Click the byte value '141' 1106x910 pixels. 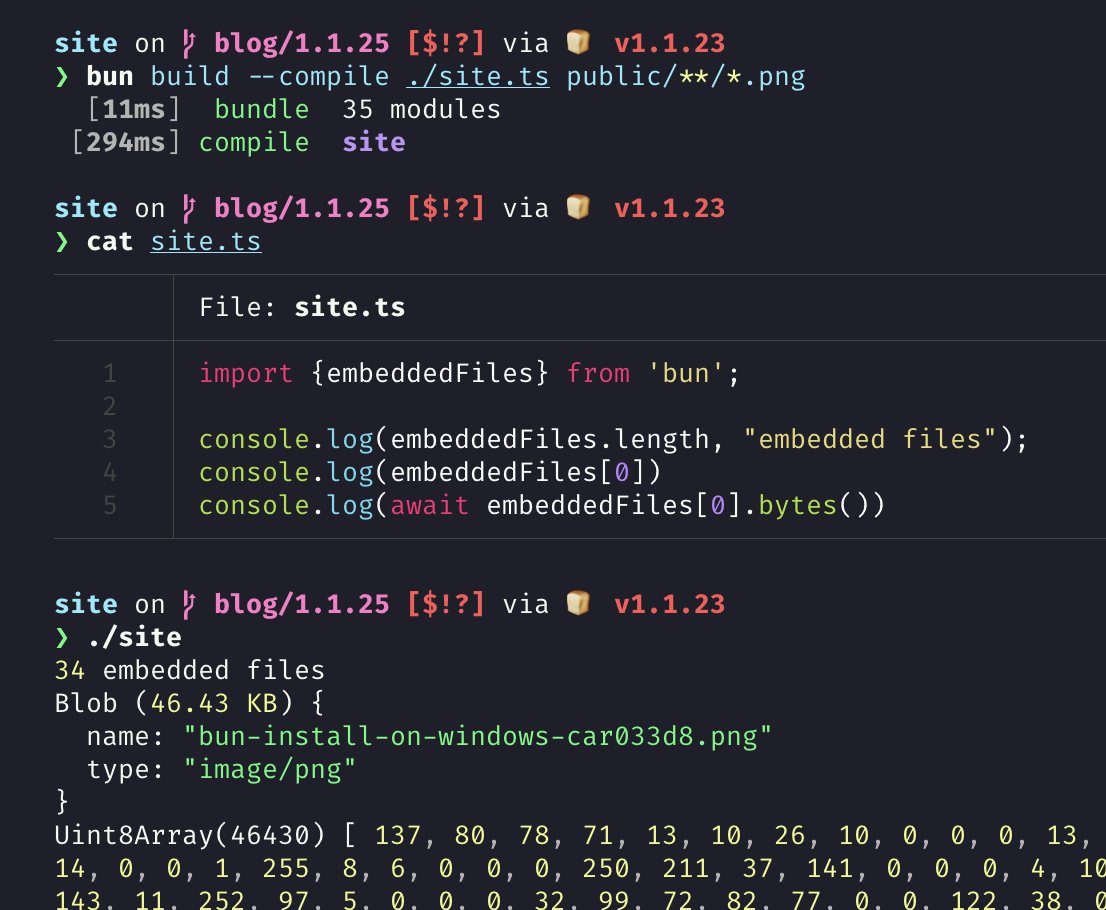(830, 868)
